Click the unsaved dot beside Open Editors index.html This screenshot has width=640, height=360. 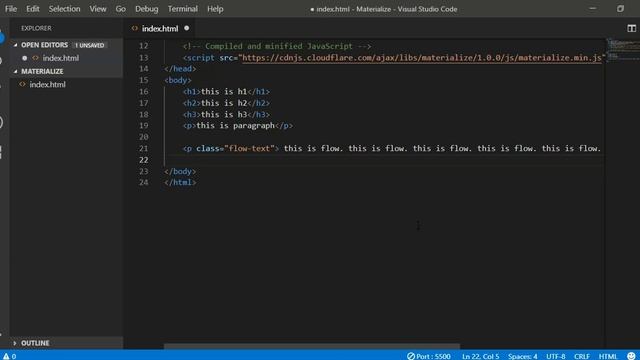(x=24, y=58)
